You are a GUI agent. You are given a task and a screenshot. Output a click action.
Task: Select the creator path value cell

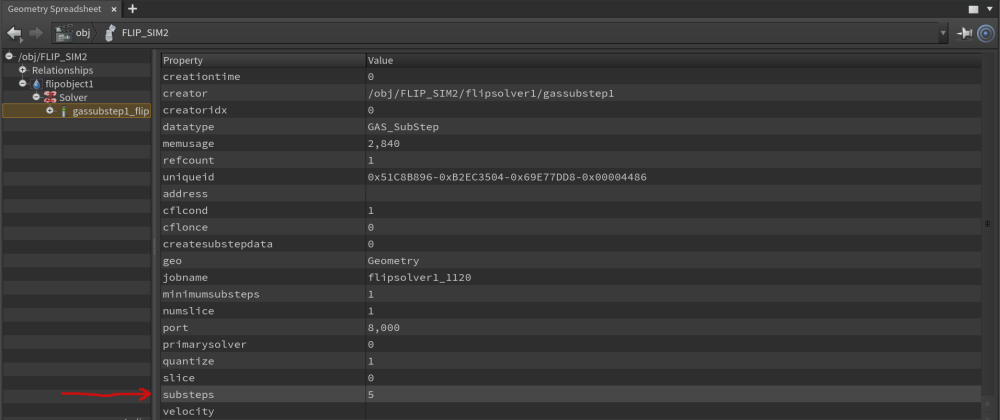pos(673,93)
